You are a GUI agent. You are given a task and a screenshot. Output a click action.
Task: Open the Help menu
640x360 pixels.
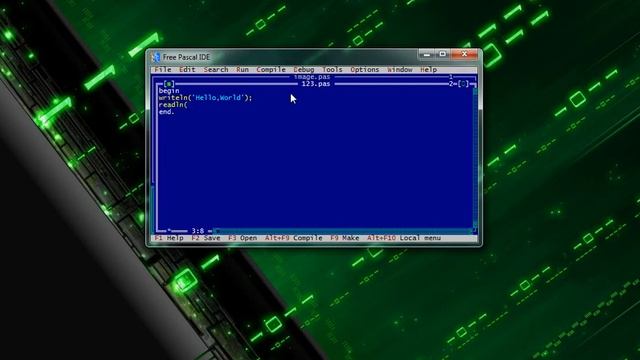[x=429, y=69]
